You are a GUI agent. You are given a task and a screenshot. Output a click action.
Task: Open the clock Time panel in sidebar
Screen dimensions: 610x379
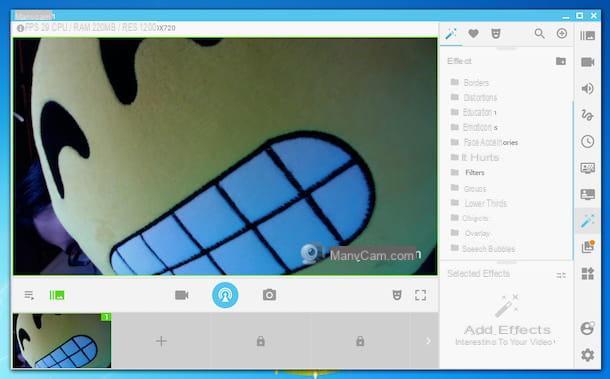(x=587, y=141)
